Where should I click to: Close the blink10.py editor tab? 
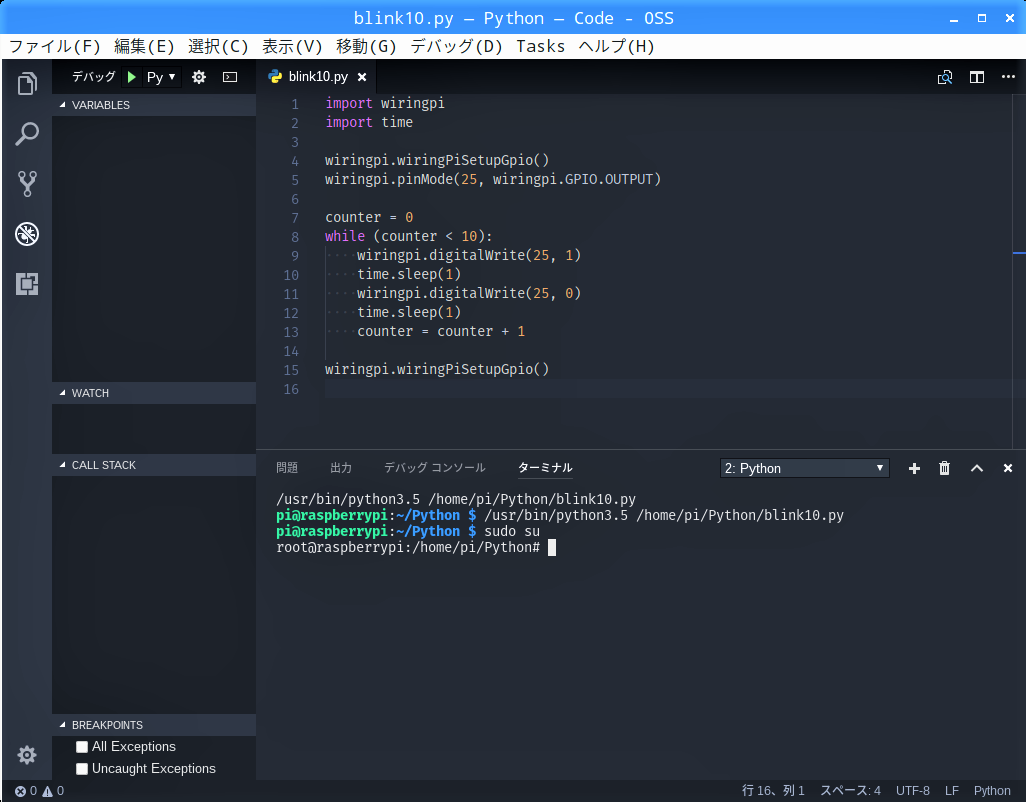point(362,77)
